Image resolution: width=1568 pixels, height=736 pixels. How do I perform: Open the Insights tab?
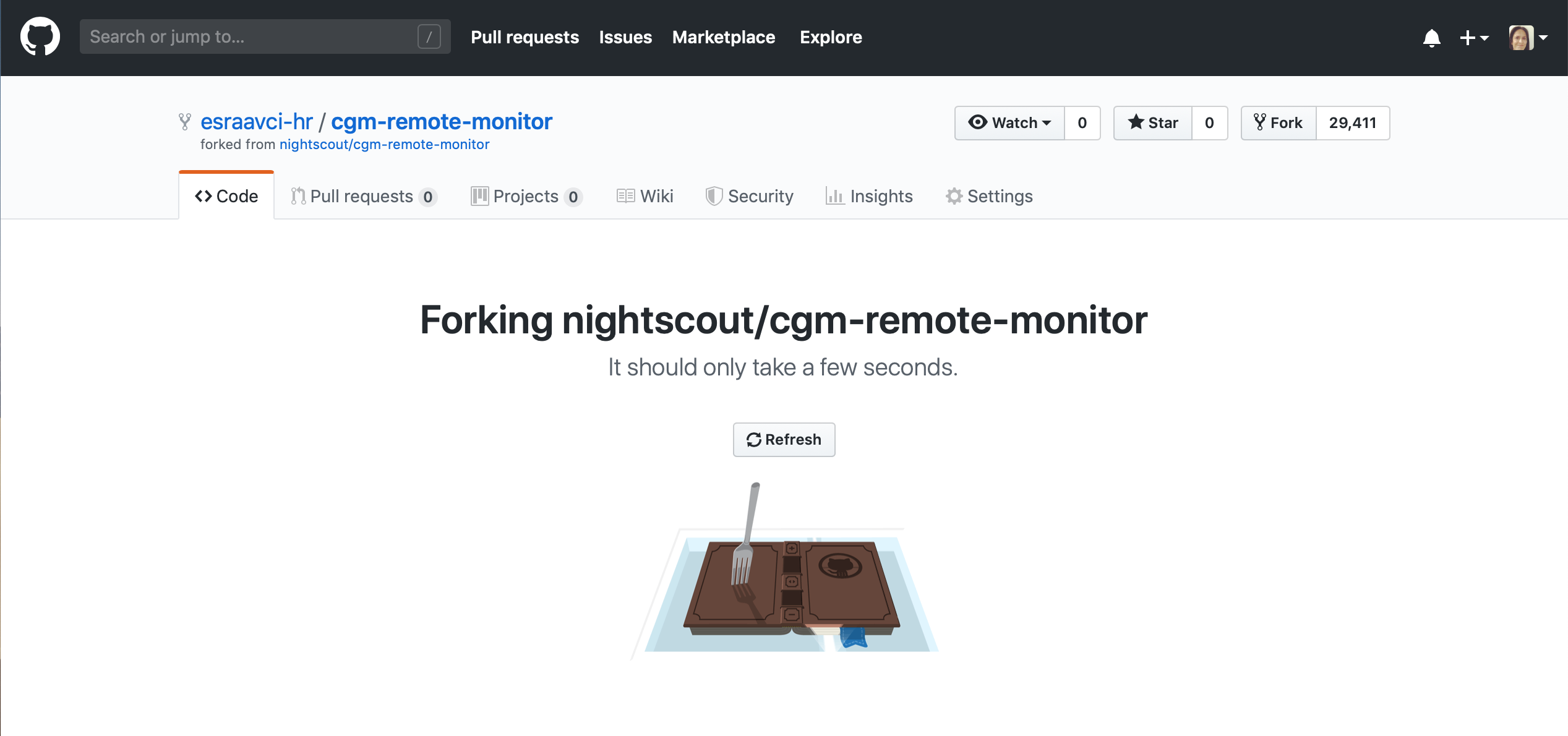[x=869, y=196]
